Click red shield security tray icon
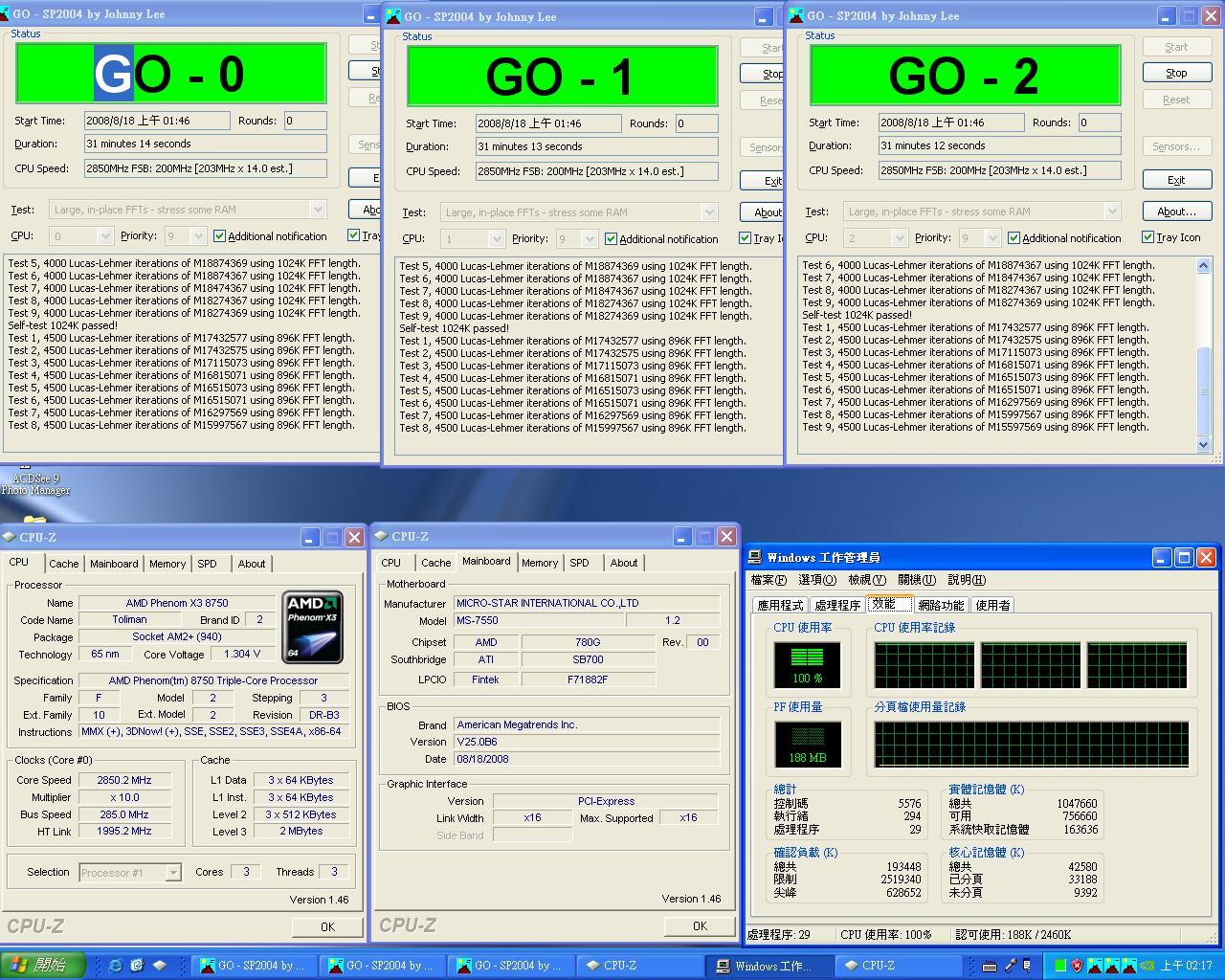Screen dimensions: 1225x980 tap(1077, 966)
